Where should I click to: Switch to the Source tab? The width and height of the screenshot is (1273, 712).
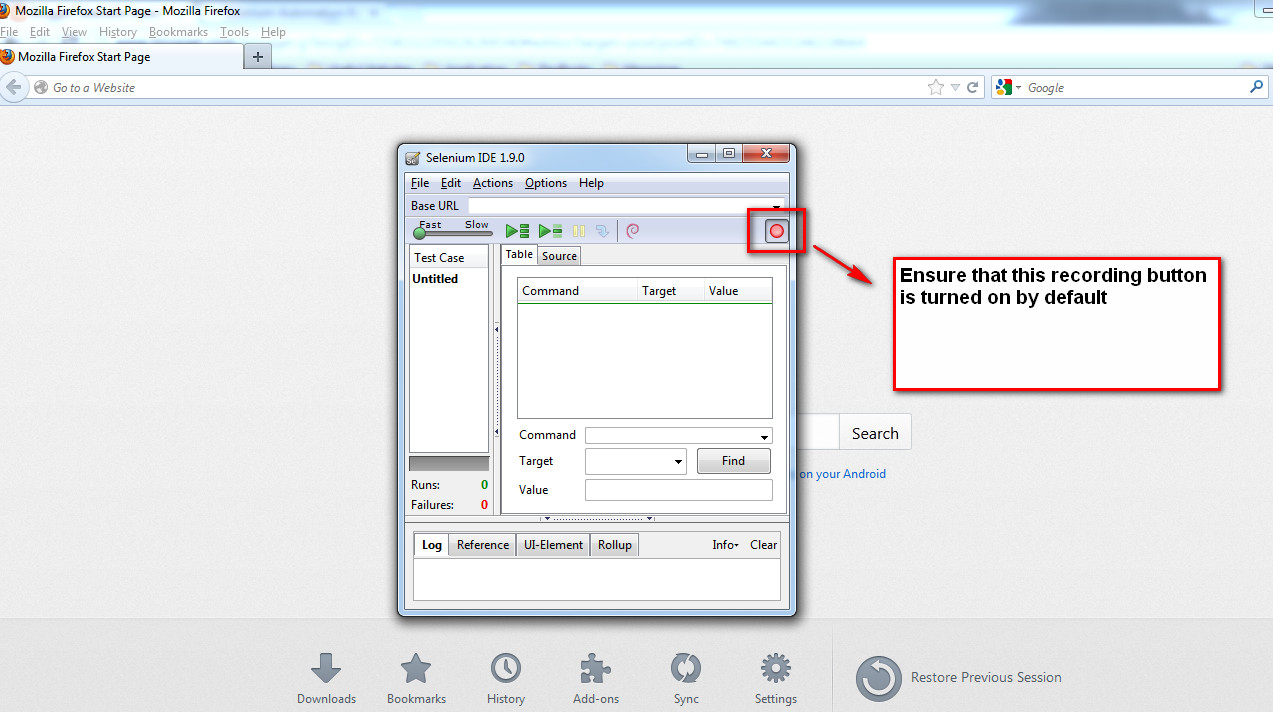558,255
